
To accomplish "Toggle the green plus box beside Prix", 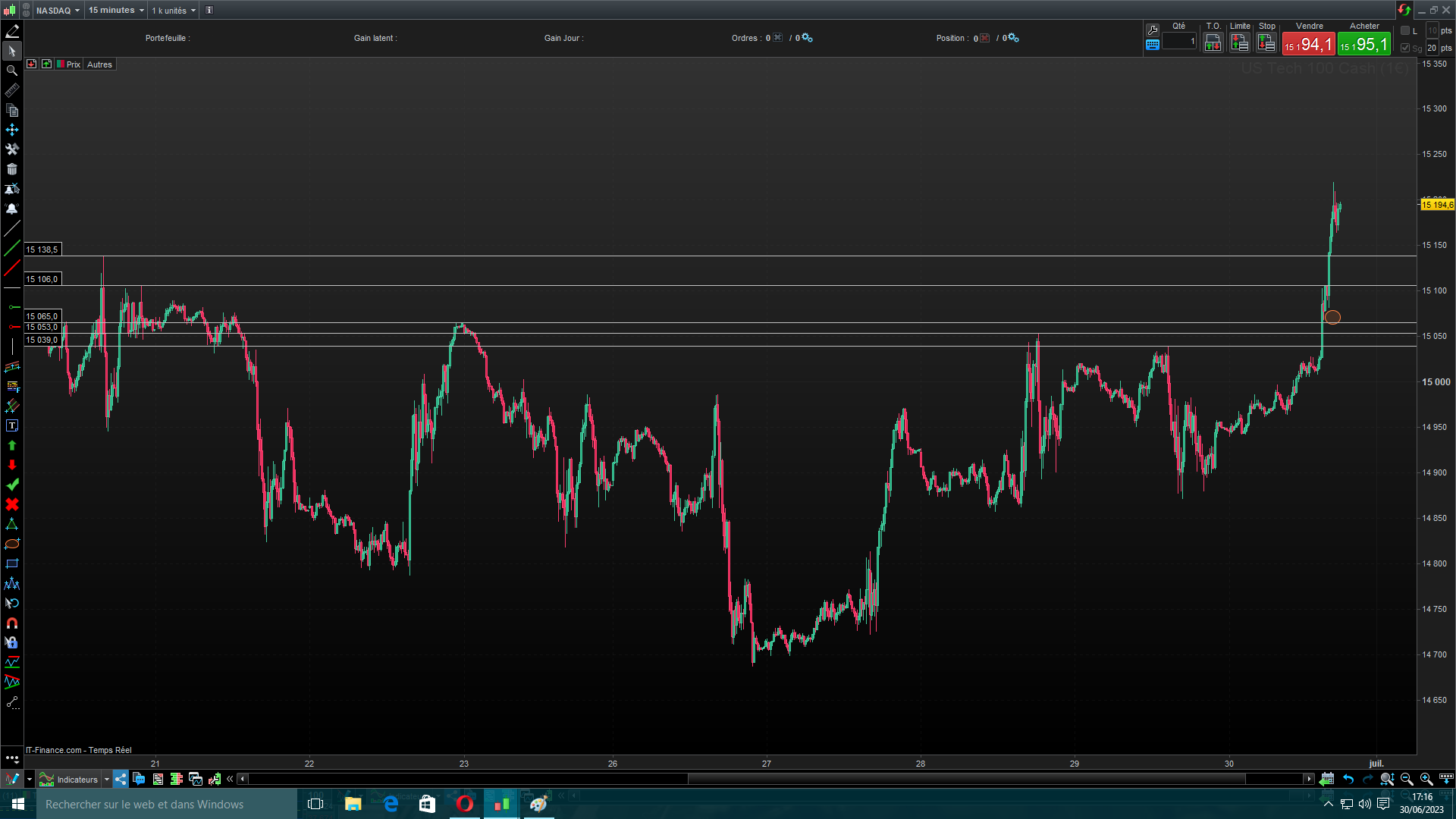I will [x=47, y=64].
